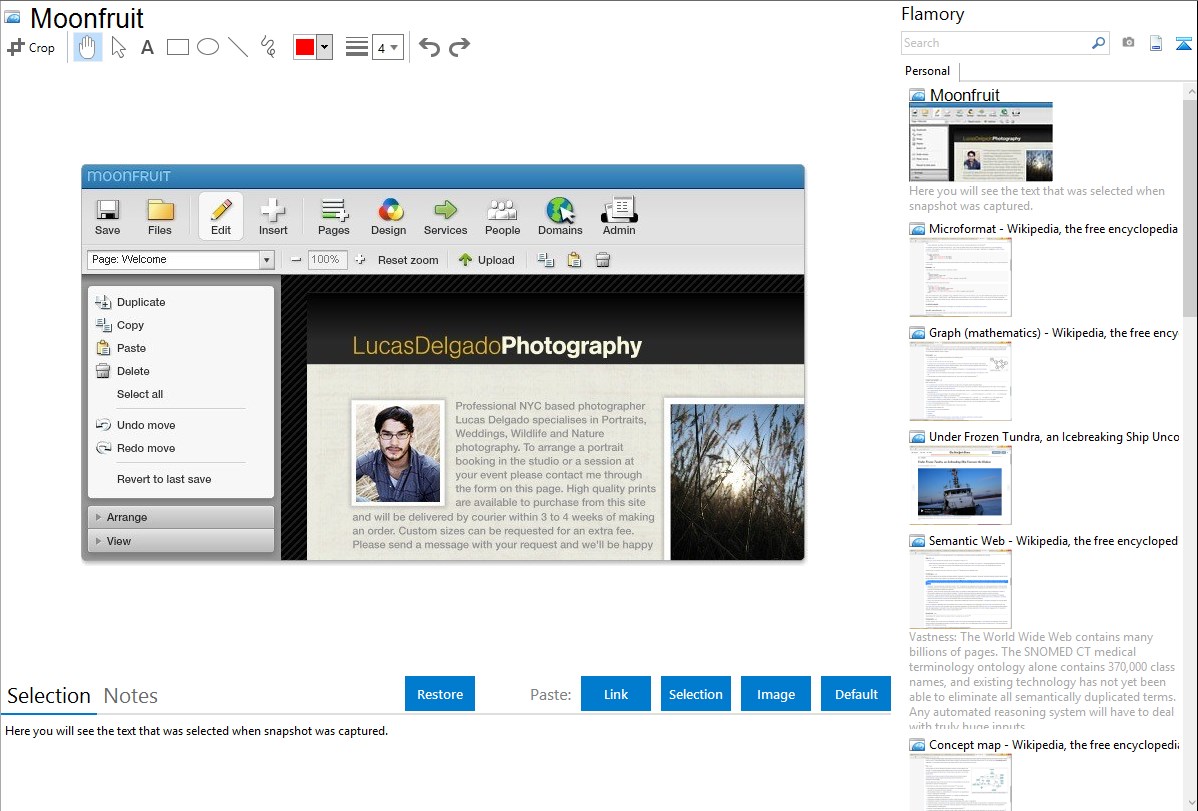Click the paste clipboard icon right of Upload

coord(575,260)
